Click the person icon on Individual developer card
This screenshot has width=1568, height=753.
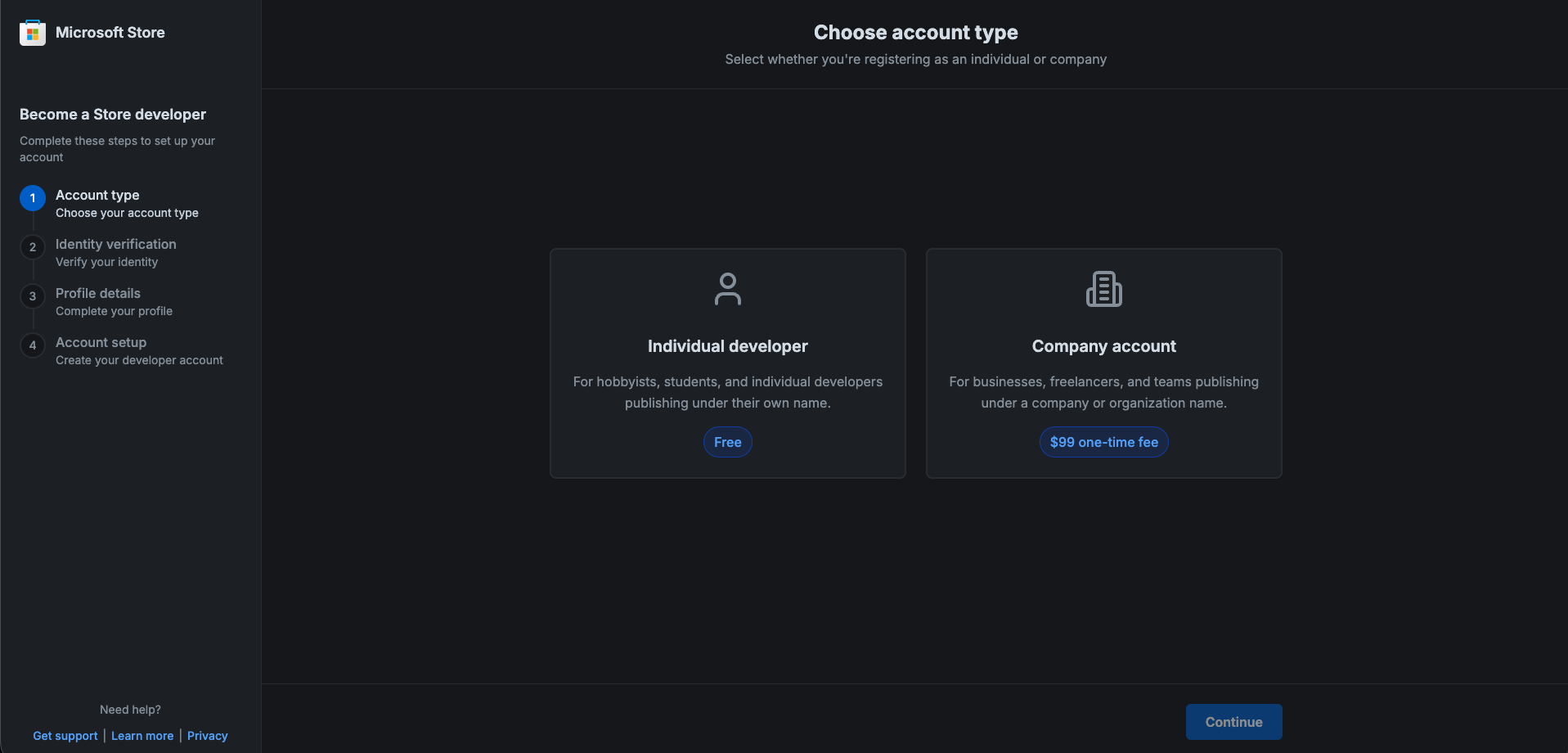tap(728, 289)
